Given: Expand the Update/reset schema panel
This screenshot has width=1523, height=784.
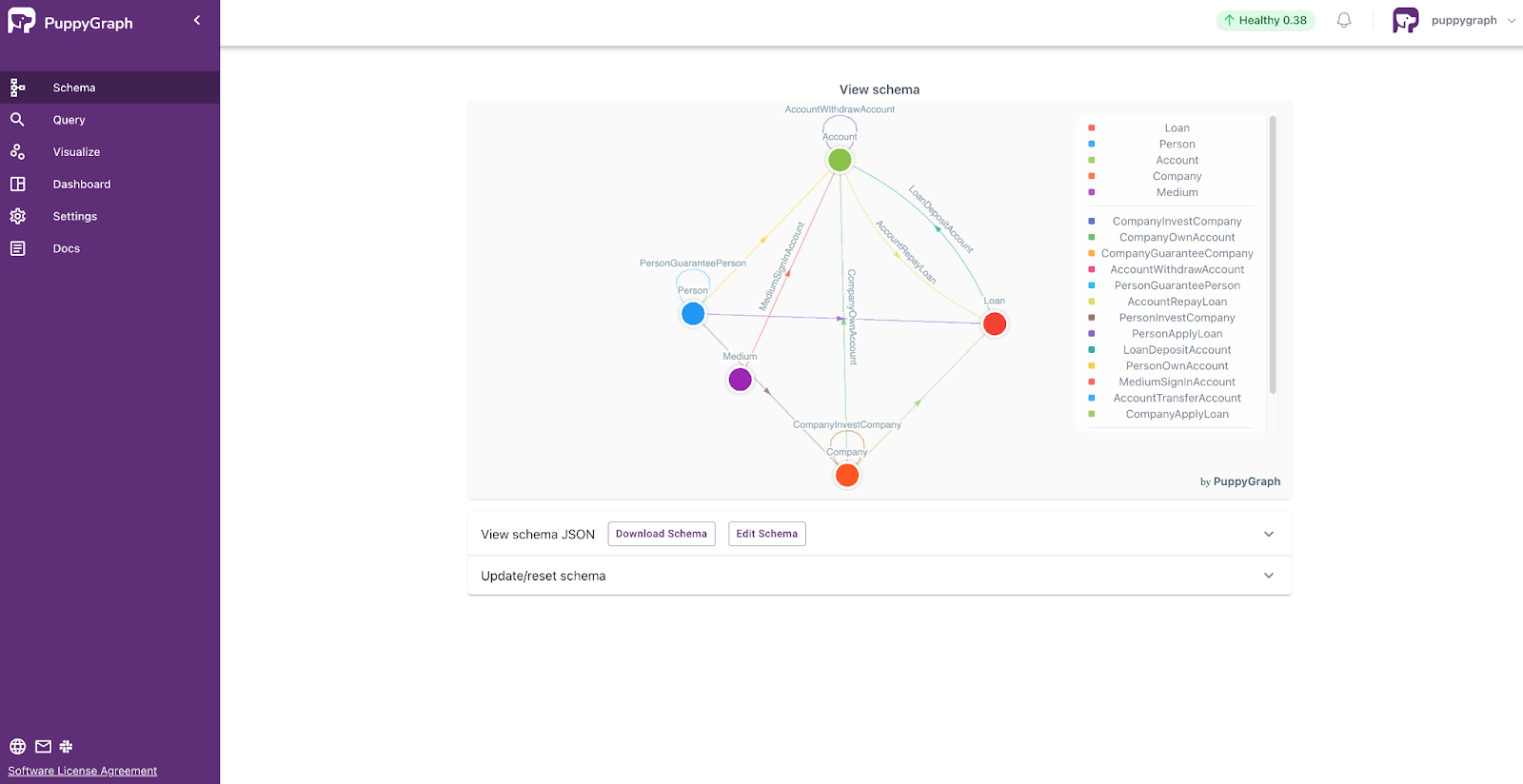Looking at the screenshot, I should pyautogui.click(x=1268, y=576).
